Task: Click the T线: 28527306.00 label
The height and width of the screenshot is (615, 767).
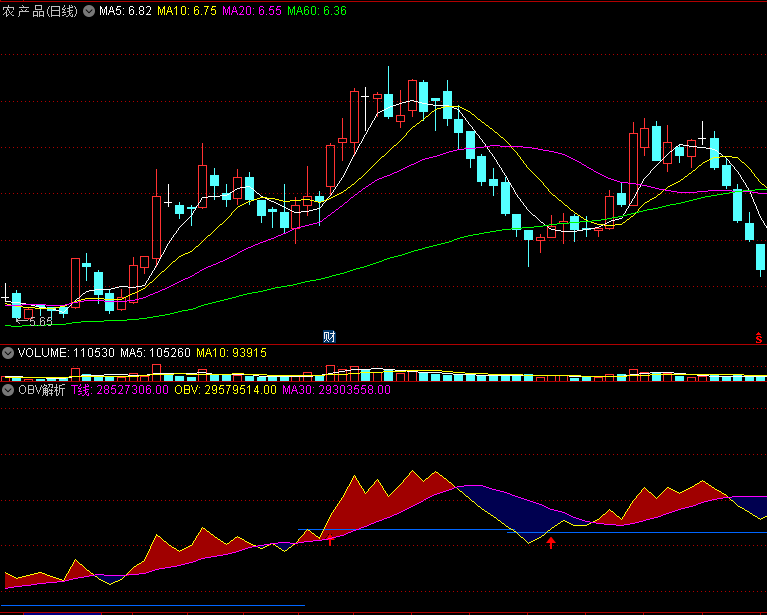Action: (x=120, y=390)
